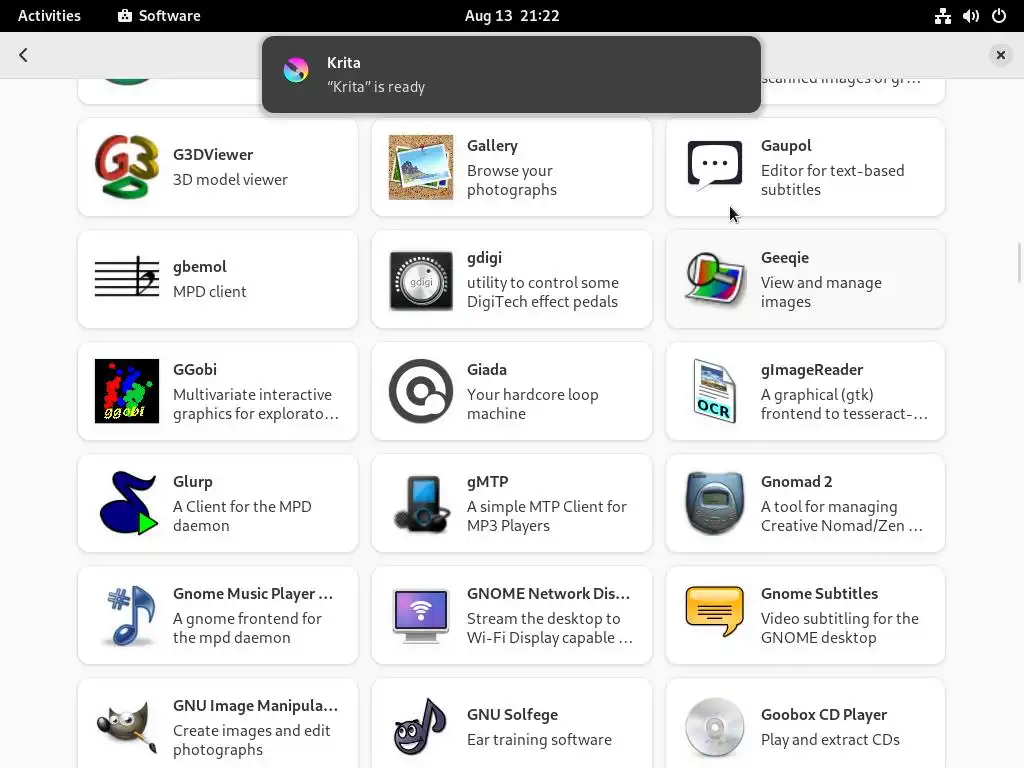Viewport: 1024px width, 768px height.
Task: Click the gMTP player icon
Action: click(422, 504)
